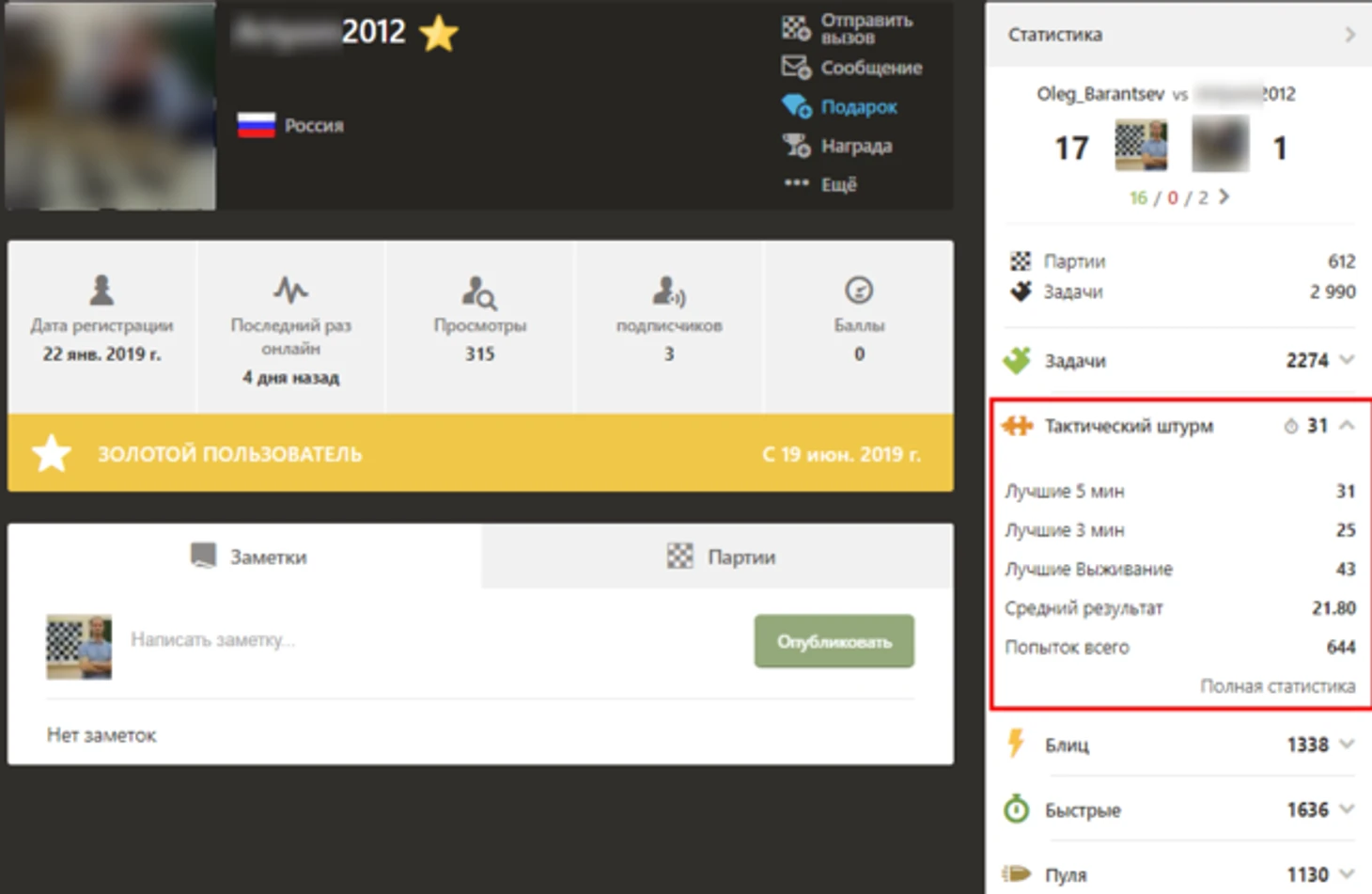Click the message envelope icon
Viewport: 1372px width, 894px height.
coord(796,67)
